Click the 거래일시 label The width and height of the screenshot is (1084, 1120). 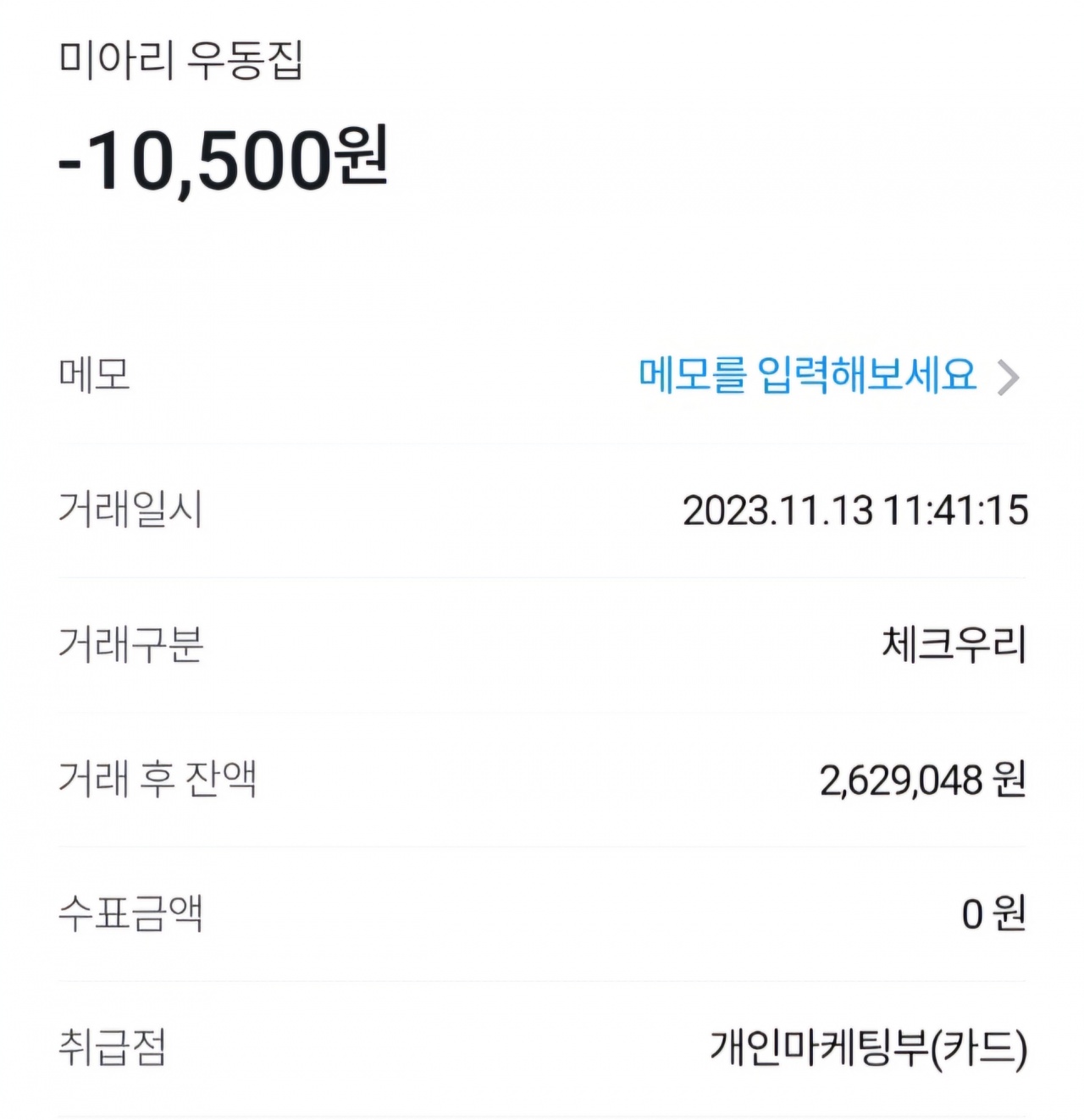[x=130, y=510]
